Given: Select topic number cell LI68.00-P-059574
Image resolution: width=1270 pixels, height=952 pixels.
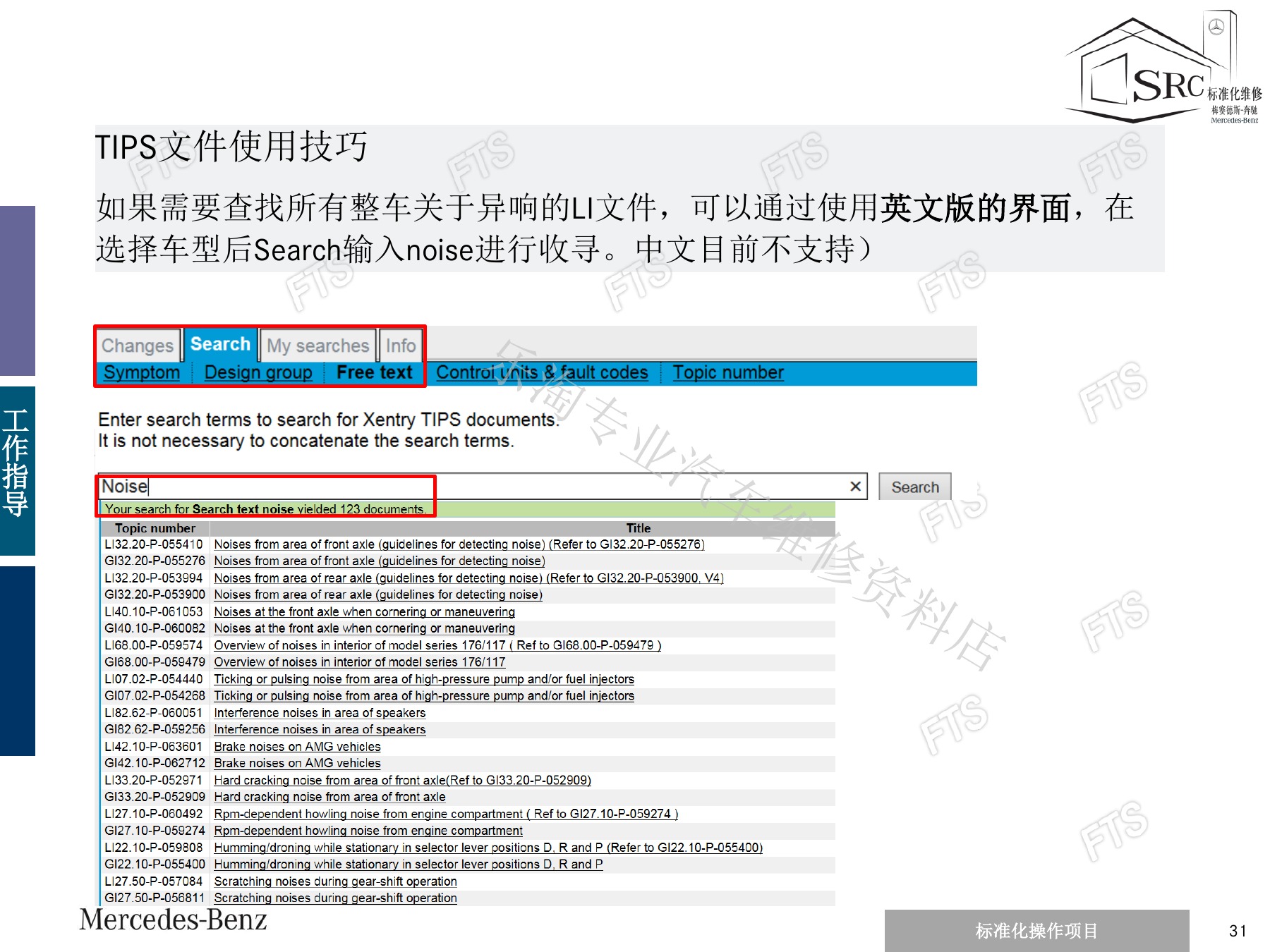Looking at the screenshot, I should [x=154, y=645].
